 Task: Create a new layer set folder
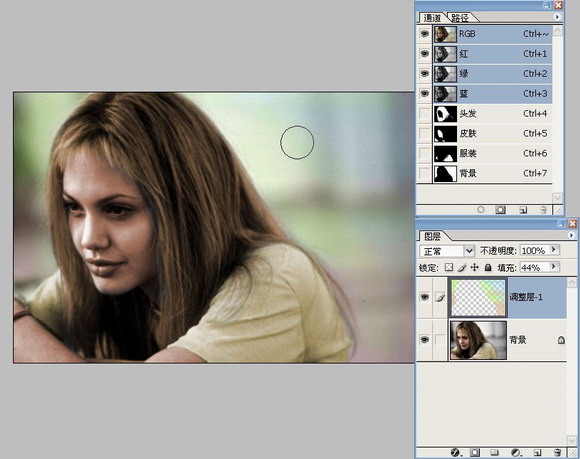point(495,453)
